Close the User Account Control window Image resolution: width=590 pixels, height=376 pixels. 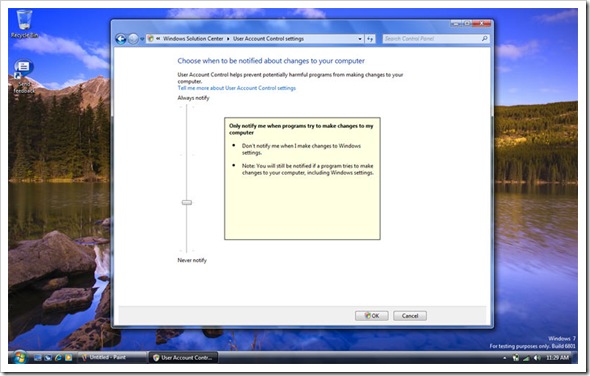coord(482,24)
